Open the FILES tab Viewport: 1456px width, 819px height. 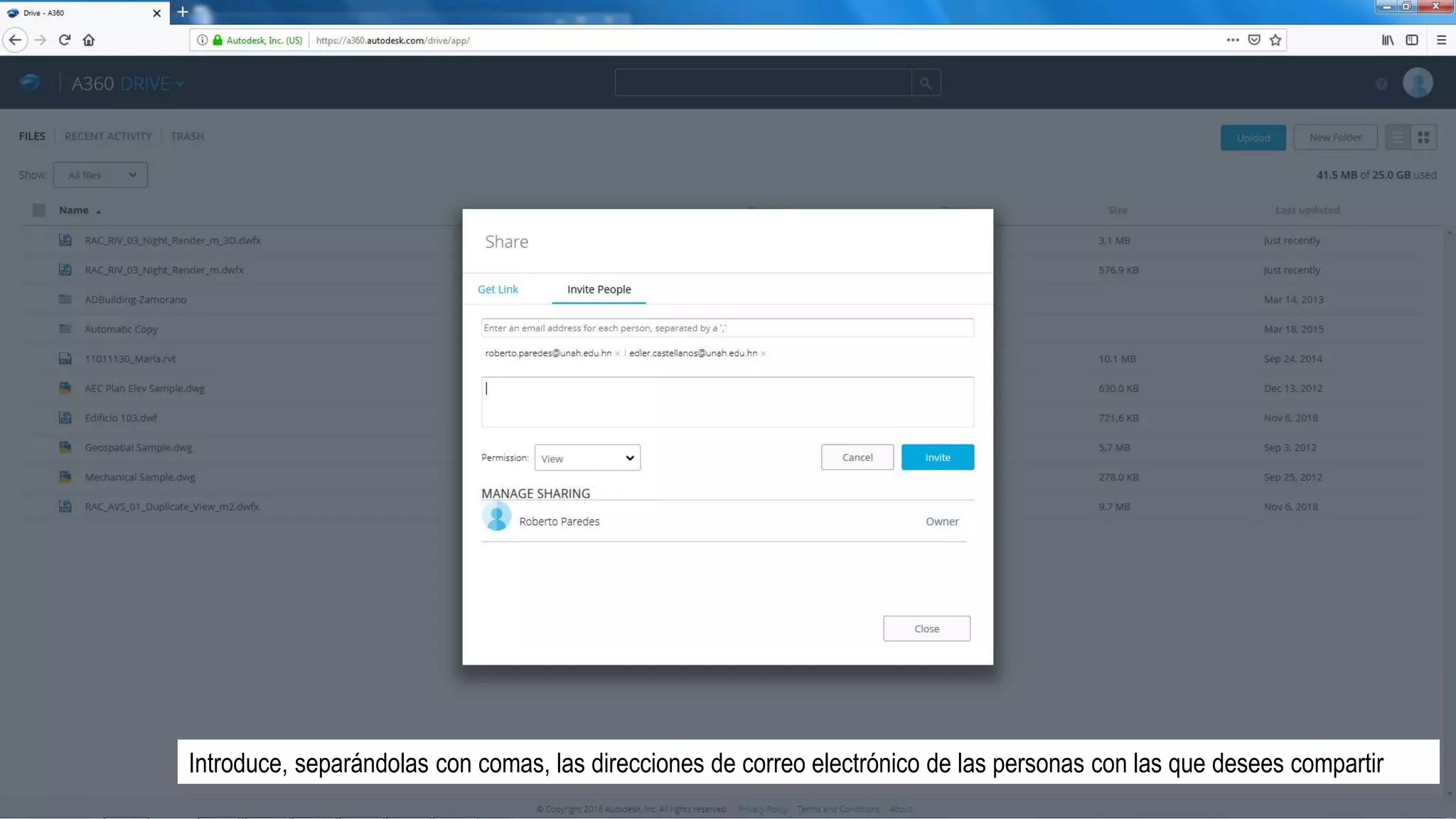pyautogui.click(x=32, y=136)
